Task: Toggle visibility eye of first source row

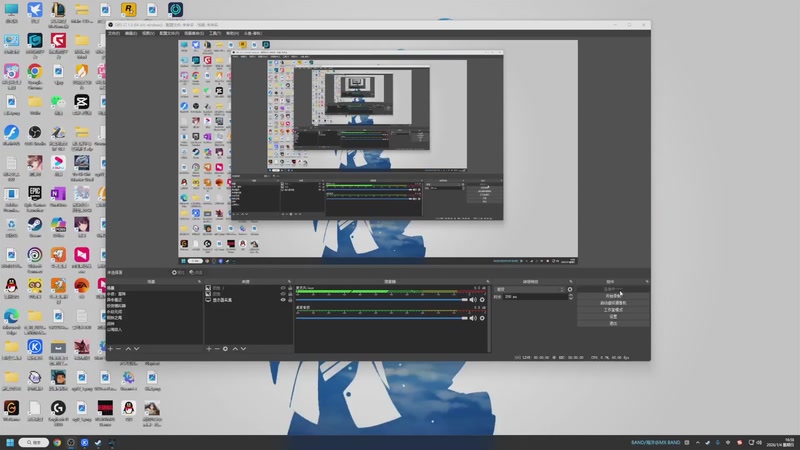Action: (x=283, y=288)
